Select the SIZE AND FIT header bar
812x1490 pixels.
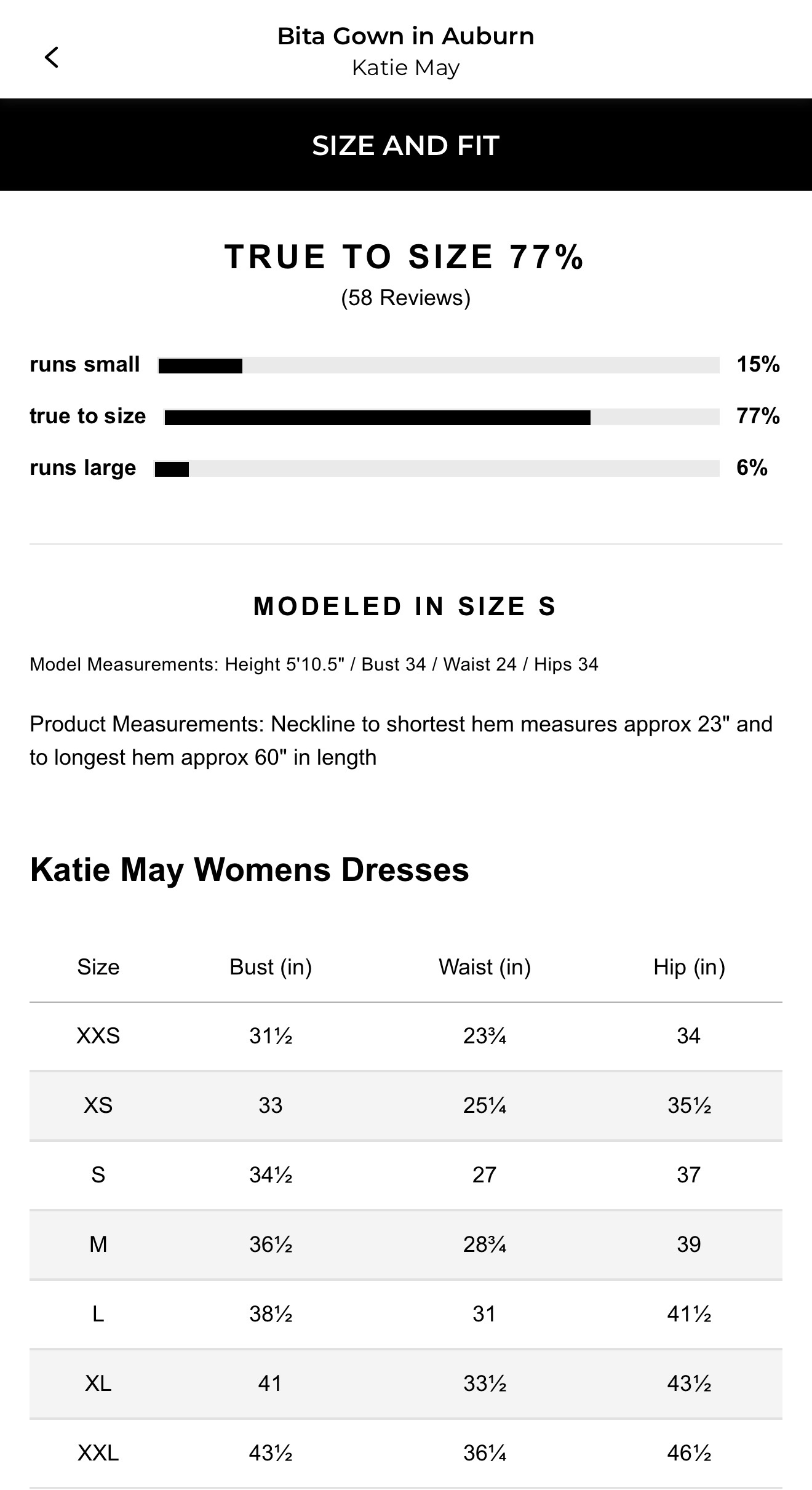tap(406, 145)
